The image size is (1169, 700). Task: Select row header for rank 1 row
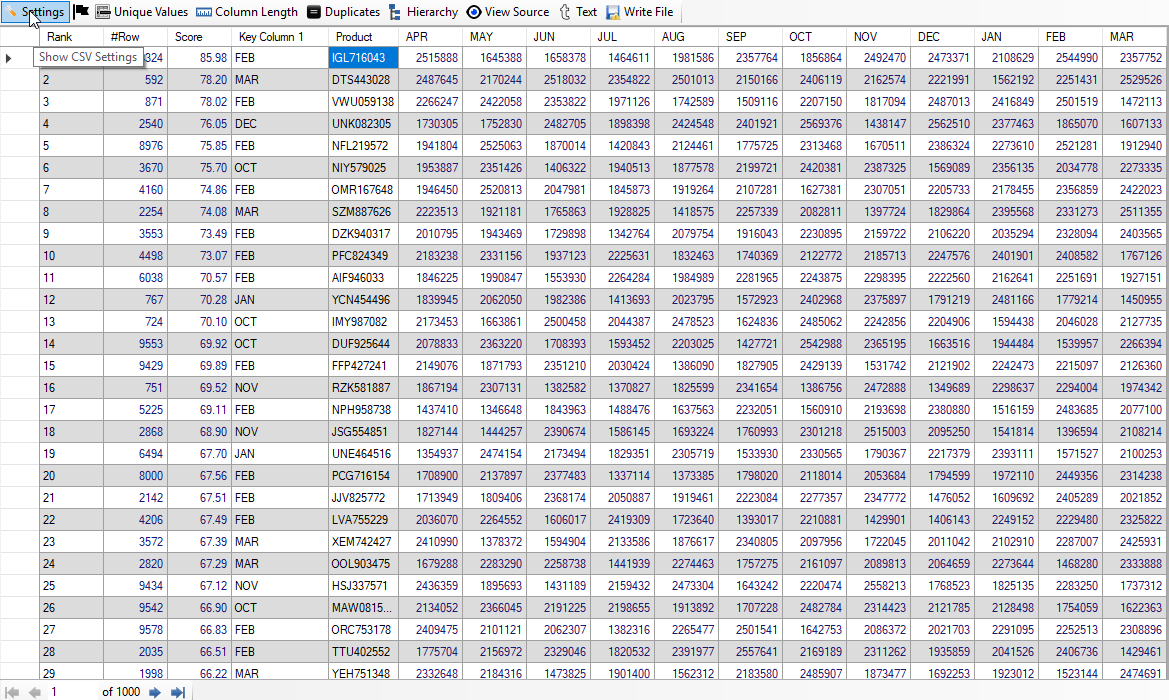(x=19, y=58)
